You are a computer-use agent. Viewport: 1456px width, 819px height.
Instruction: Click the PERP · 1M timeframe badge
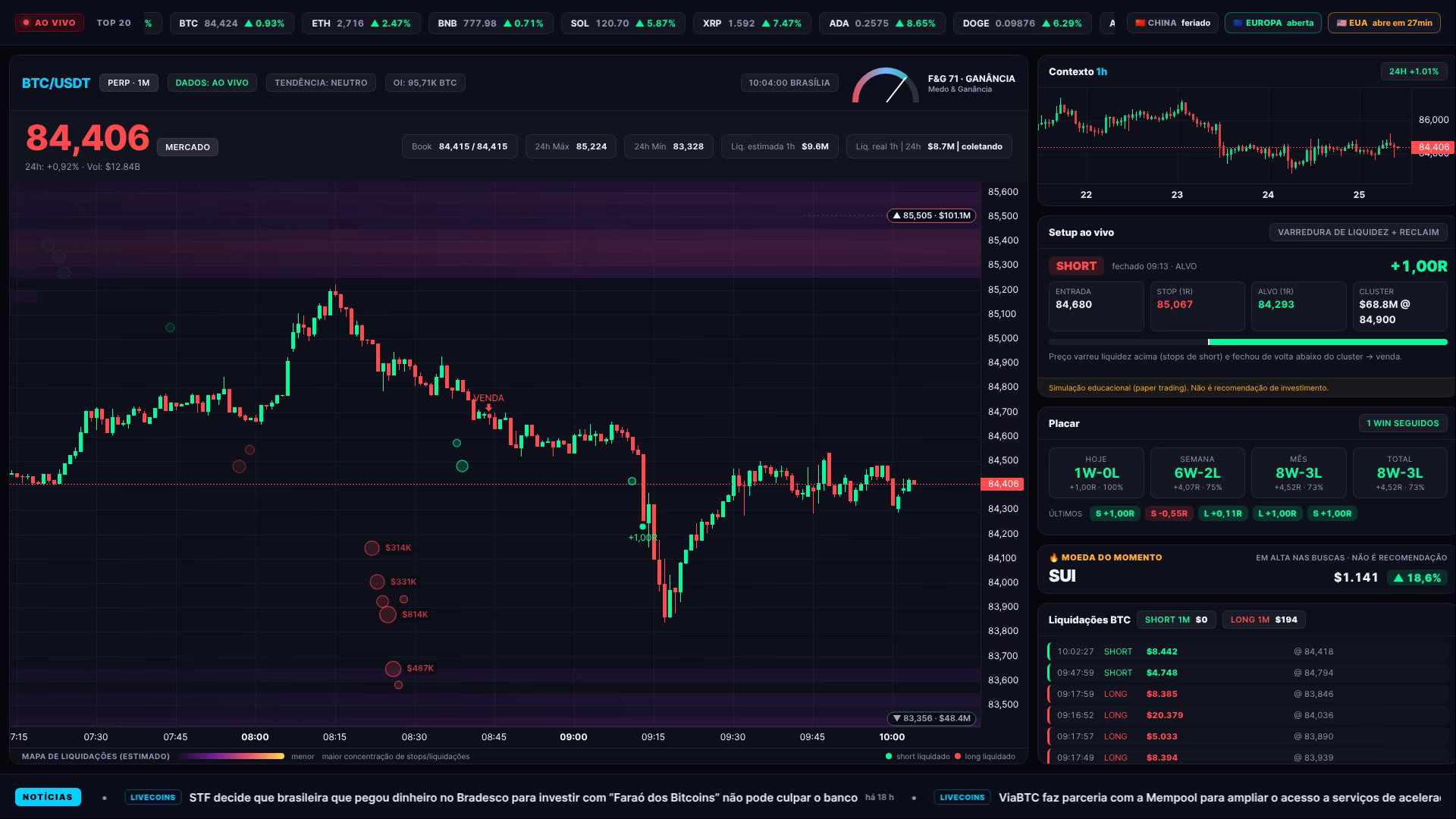click(x=129, y=83)
